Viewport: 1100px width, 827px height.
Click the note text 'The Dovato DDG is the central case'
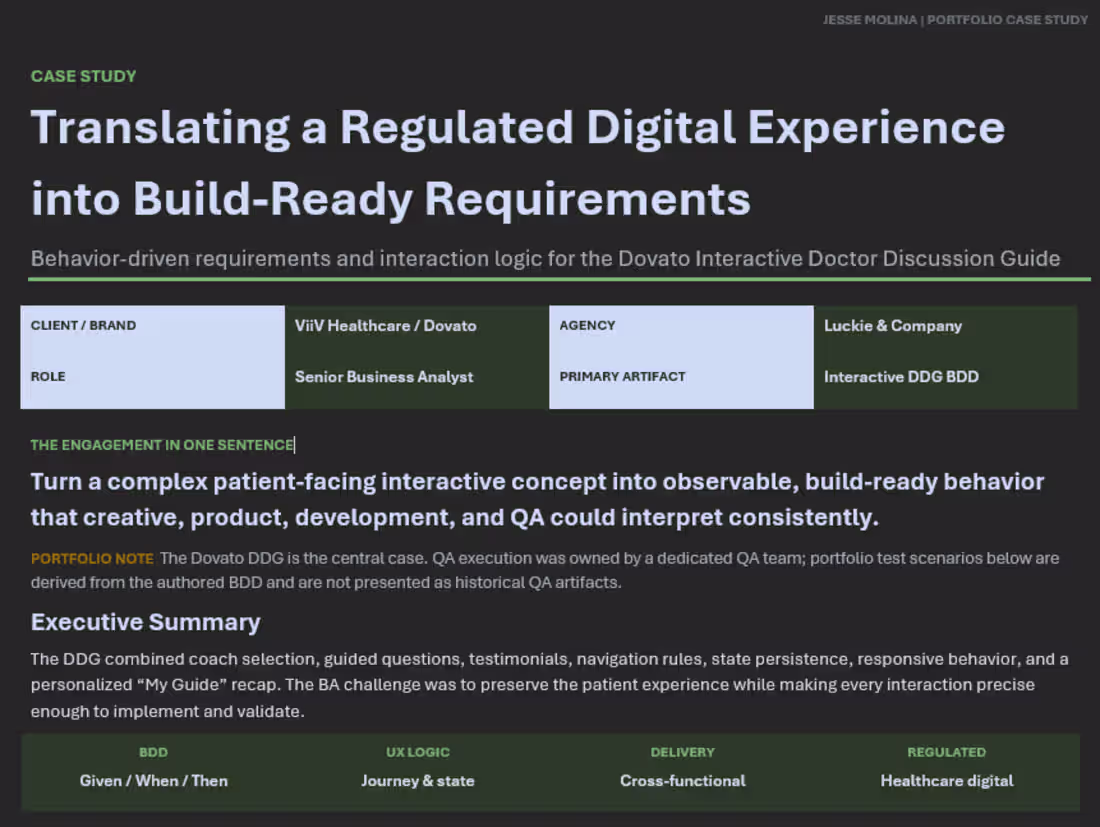pyautogui.click(x=293, y=558)
